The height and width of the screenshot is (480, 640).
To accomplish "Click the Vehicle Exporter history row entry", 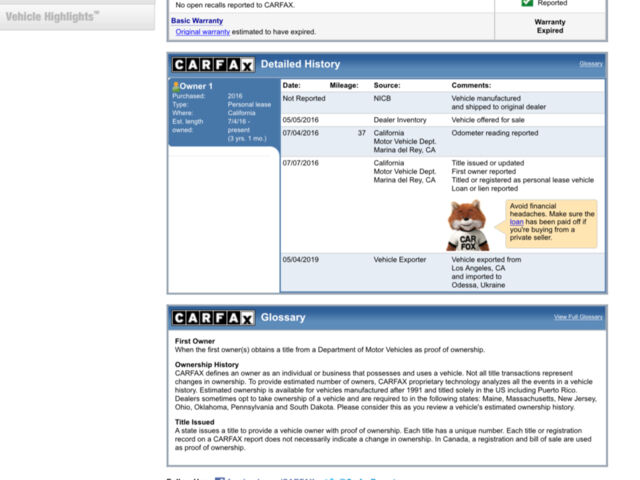I will pyautogui.click(x=443, y=272).
